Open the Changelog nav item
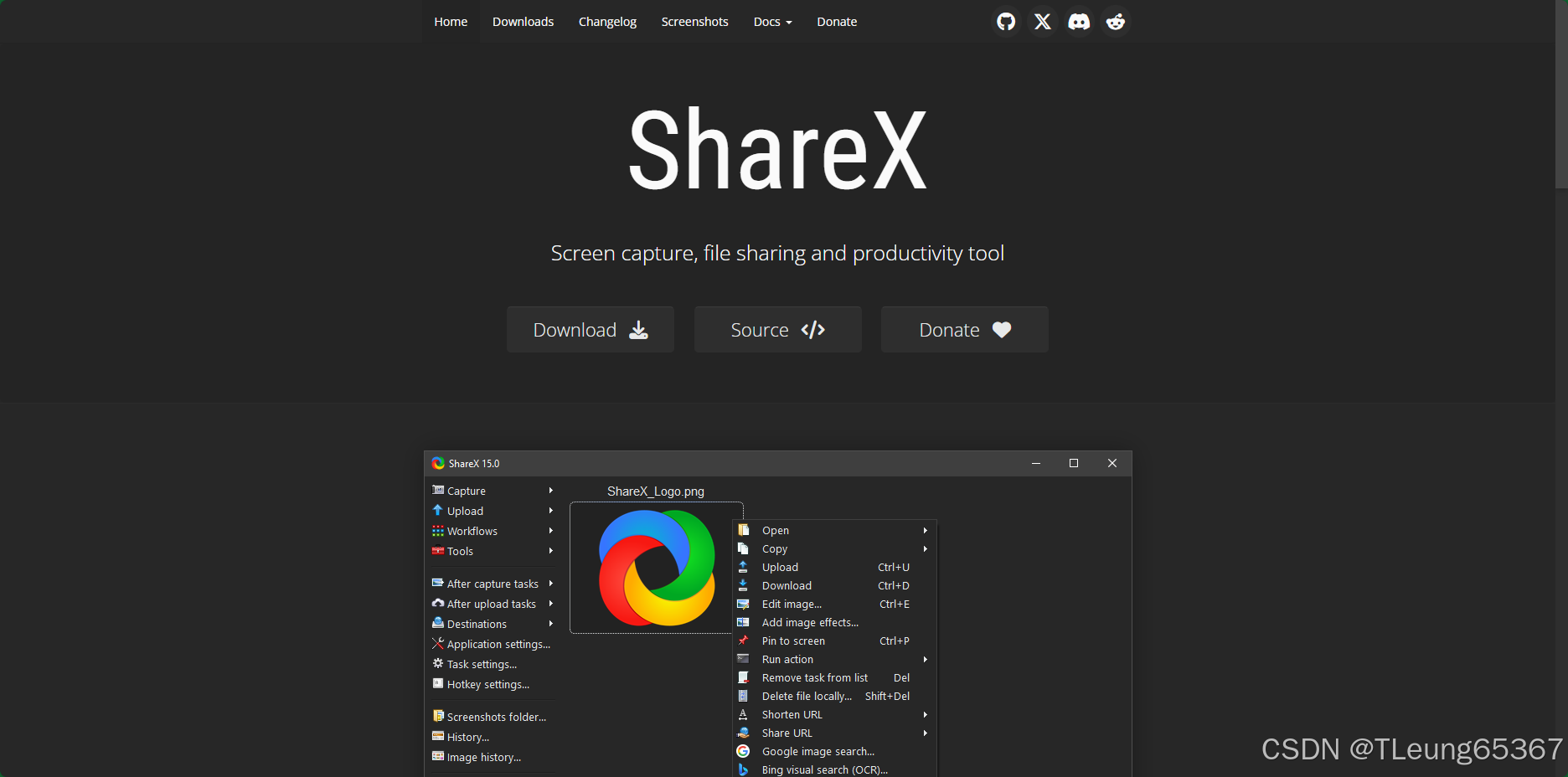The image size is (1568, 777). (x=607, y=22)
